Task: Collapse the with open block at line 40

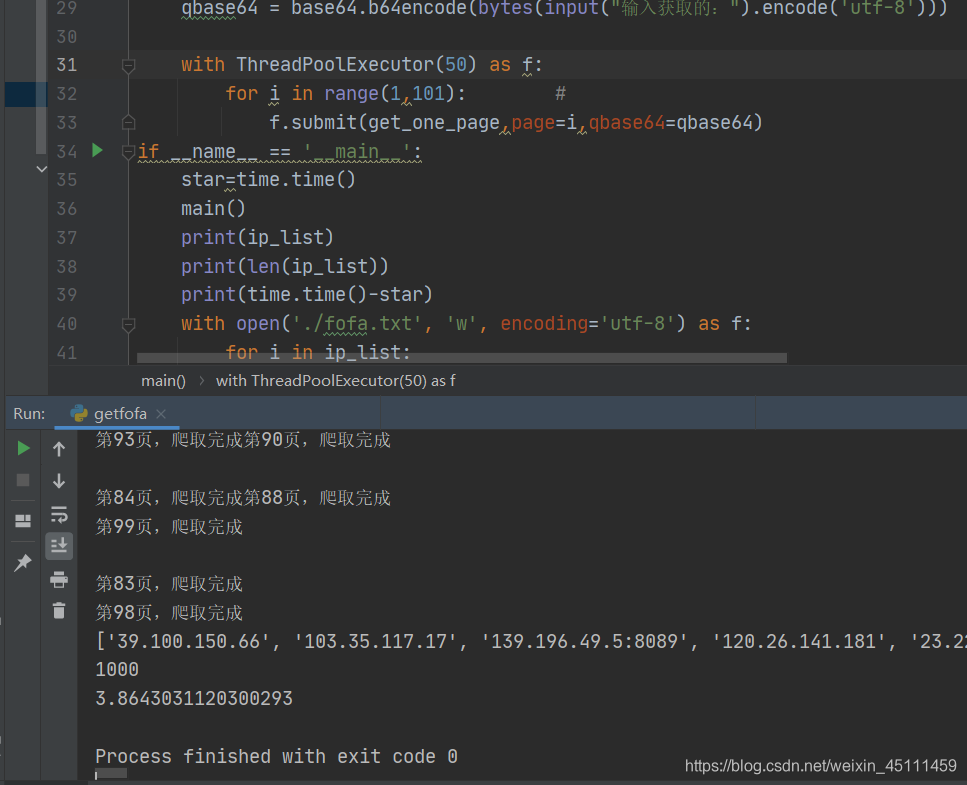Action: 128,324
